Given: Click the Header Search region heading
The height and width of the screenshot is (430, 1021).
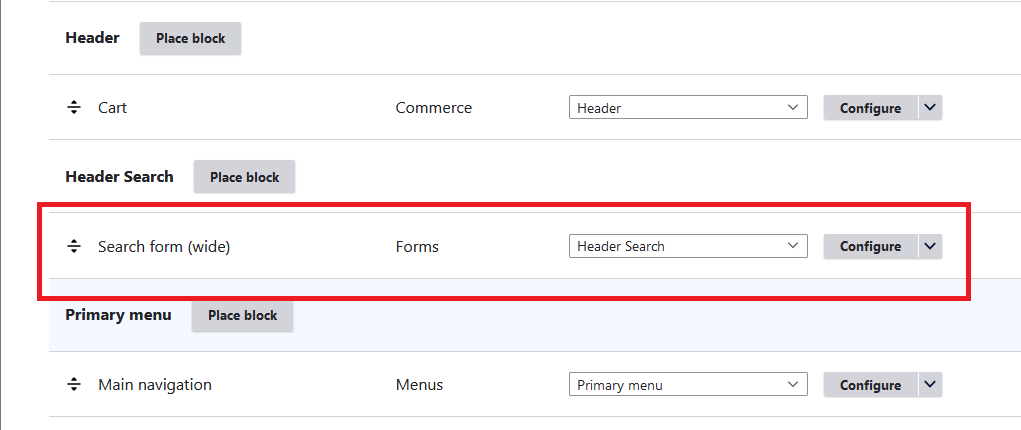Looking at the screenshot, I should pyautogui.click(x=119, y=176).
